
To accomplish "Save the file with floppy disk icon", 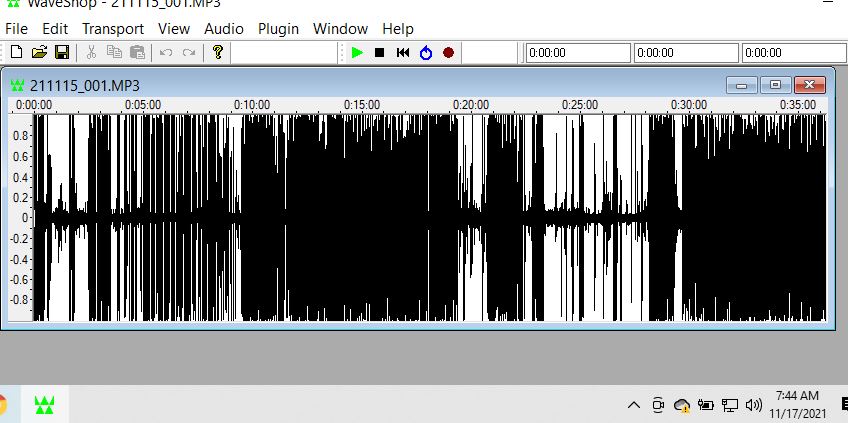I will click(62, 52).
